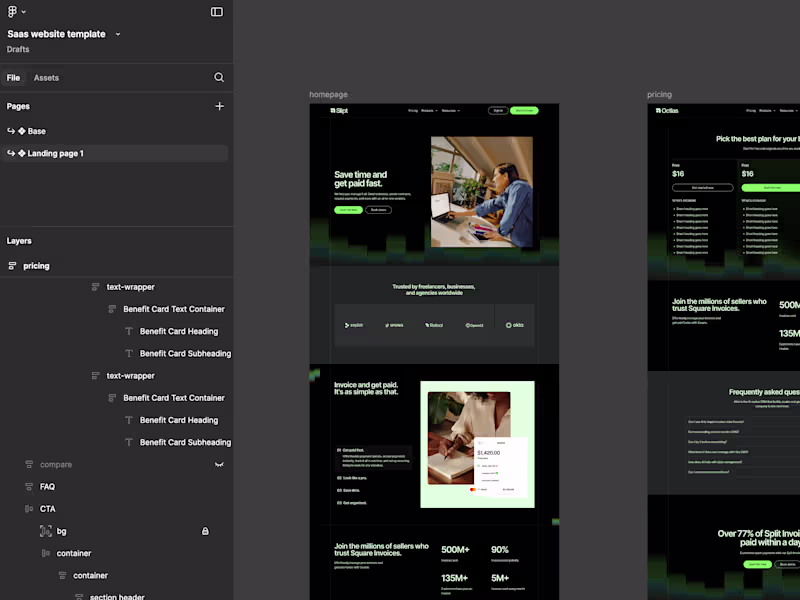This screenshot has width=800, height=600.
Task: Click 'Save time and get paid fast' heading
Action: click(x=361, y=179)
